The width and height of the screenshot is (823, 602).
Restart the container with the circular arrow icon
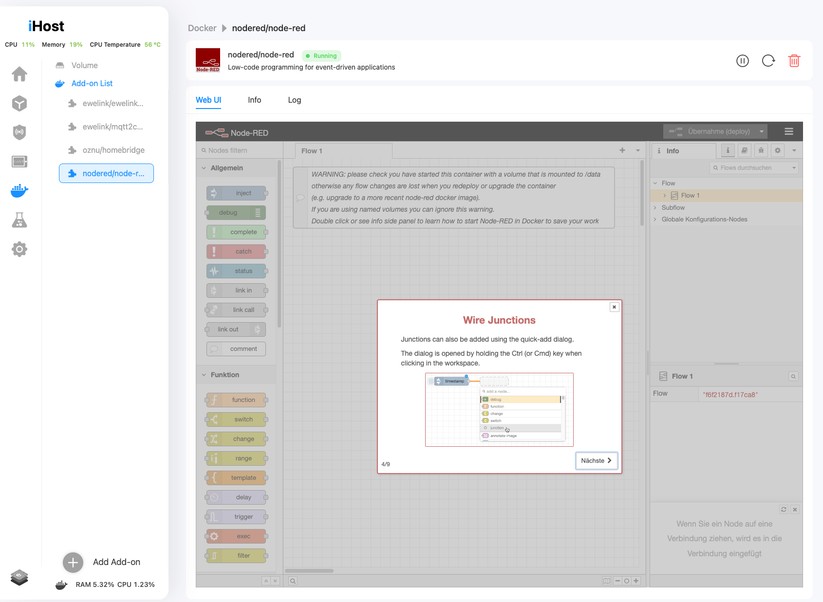coord(768,61)
